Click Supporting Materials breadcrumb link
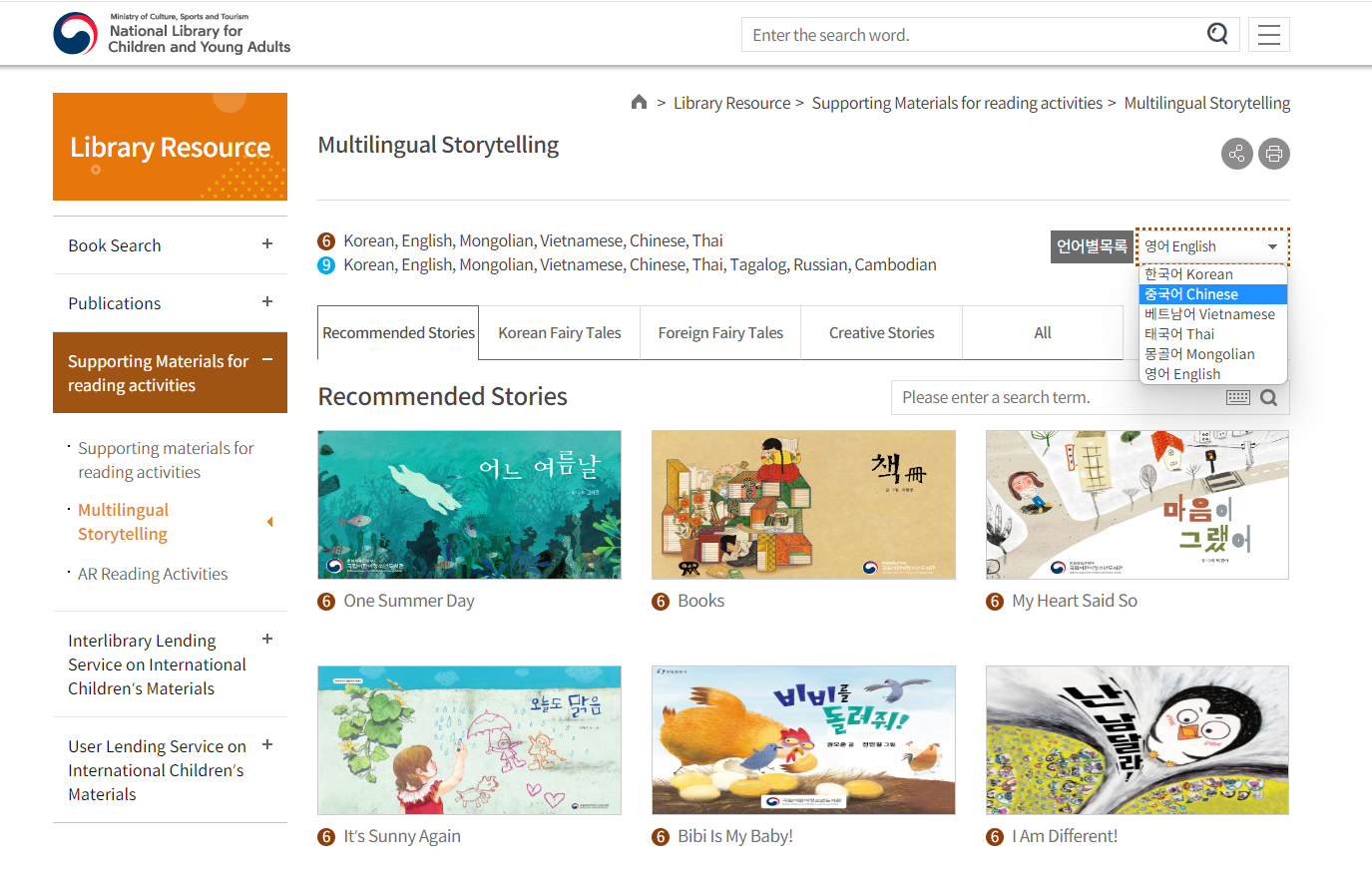 click(x=957, y=103)
